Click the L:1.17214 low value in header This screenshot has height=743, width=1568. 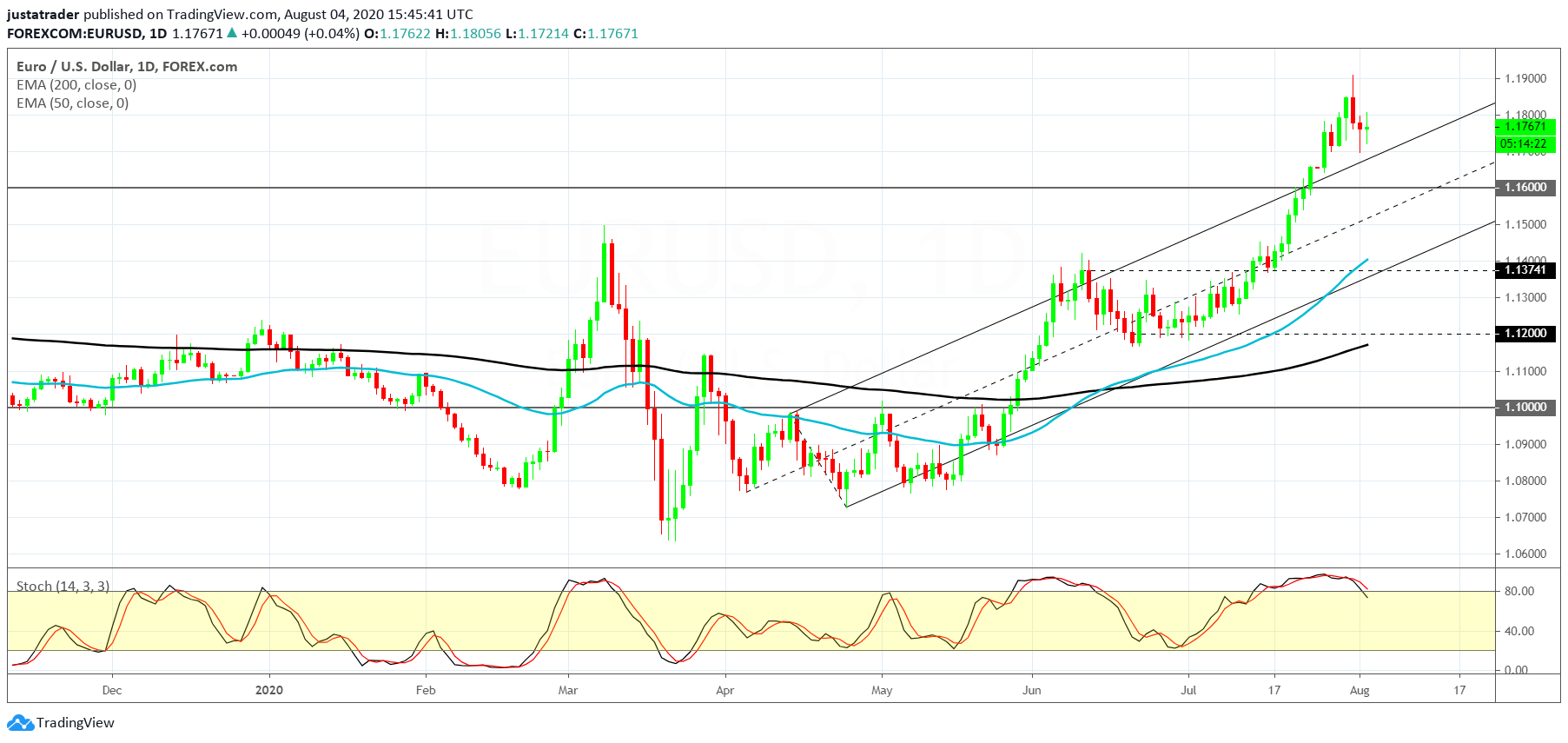[x=537, y=34]
